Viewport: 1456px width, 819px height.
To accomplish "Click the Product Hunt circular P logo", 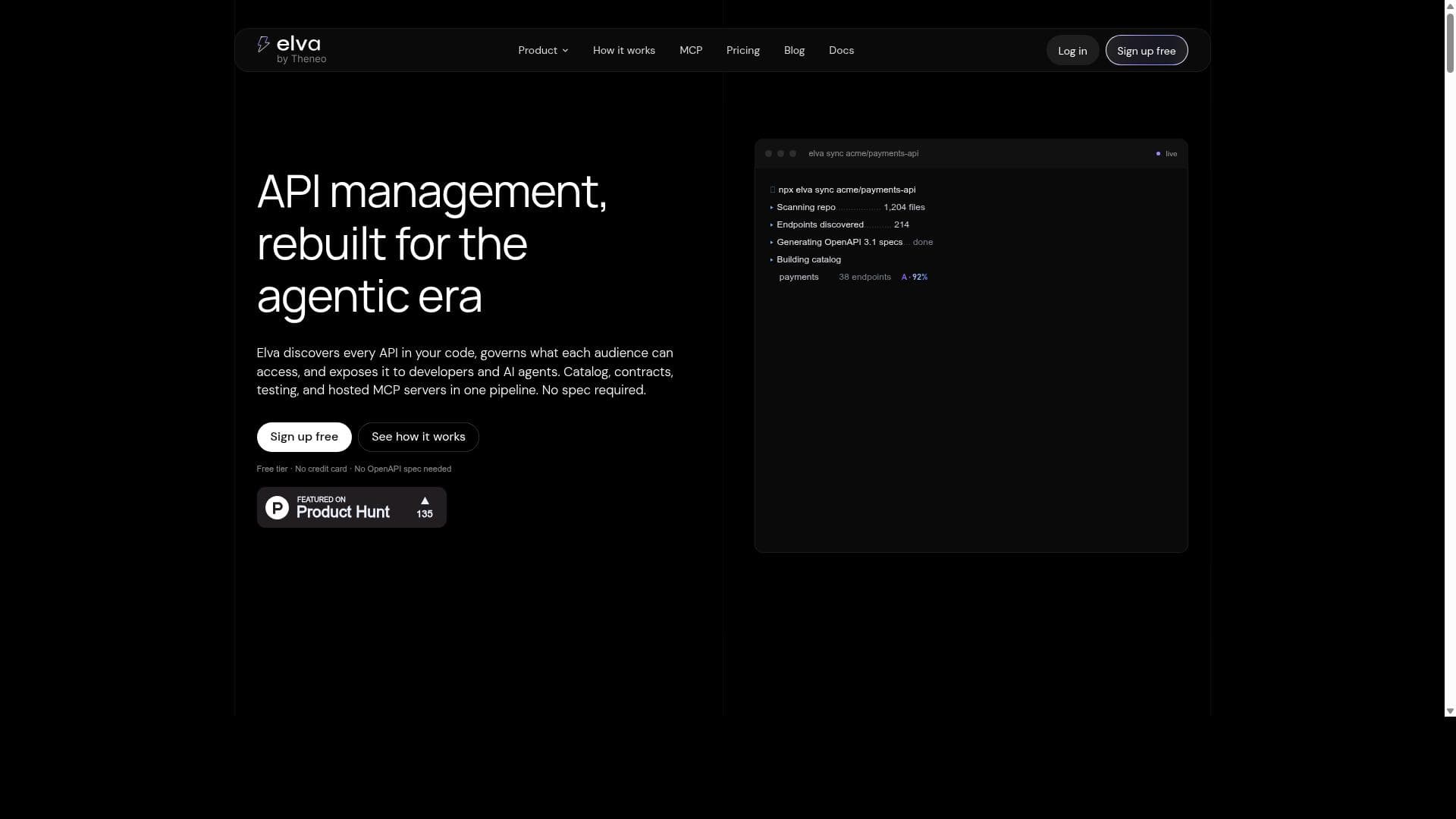I will pyautogui.click(x=277, y=507).
